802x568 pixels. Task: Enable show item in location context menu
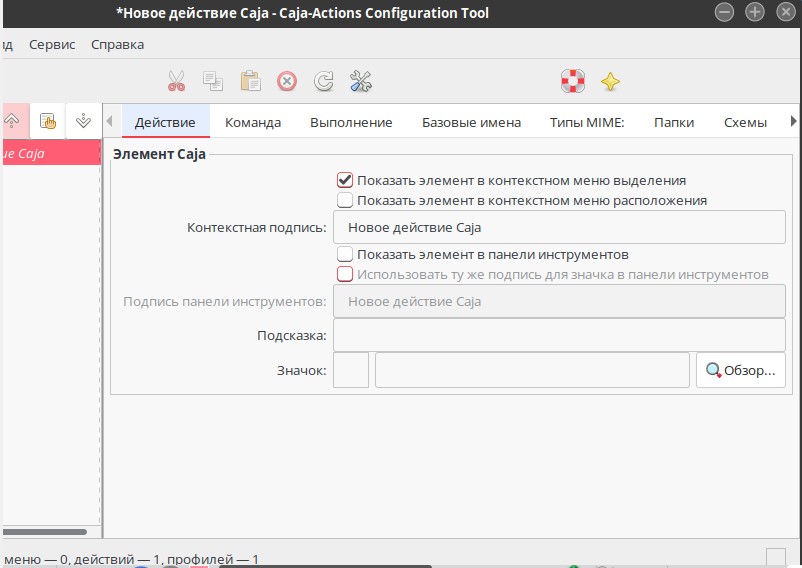click(x=345, y=200)
